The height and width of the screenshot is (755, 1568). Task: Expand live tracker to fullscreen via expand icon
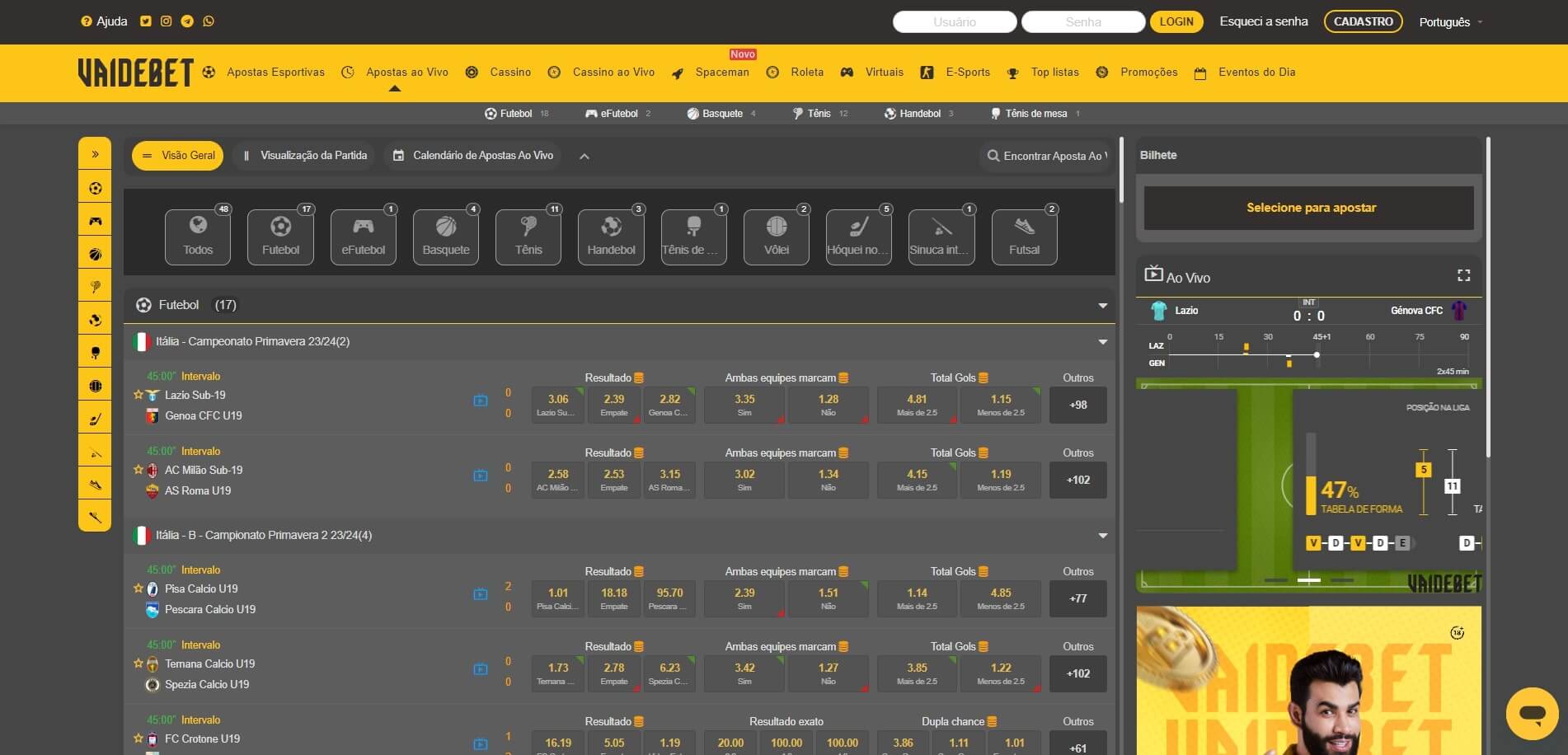(x=1464, y=276)
